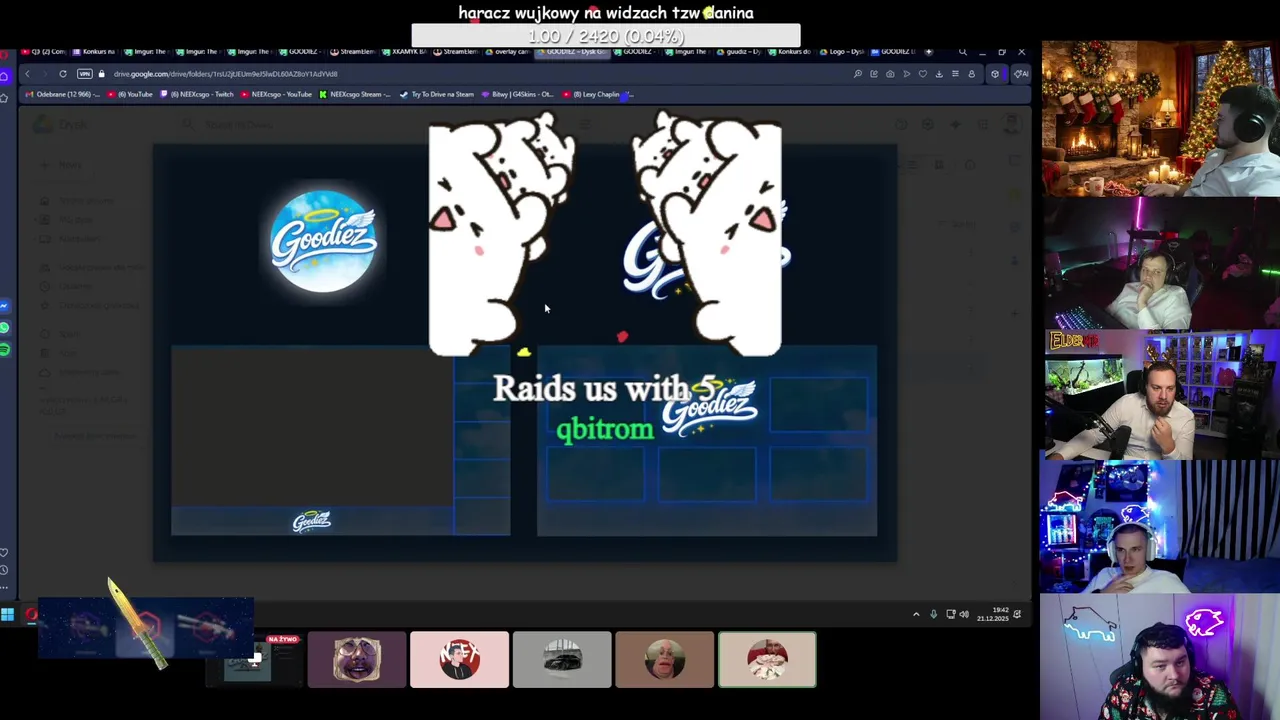Reload the Google Drive page
The image size is (1280, 720).
pos(62,74)
